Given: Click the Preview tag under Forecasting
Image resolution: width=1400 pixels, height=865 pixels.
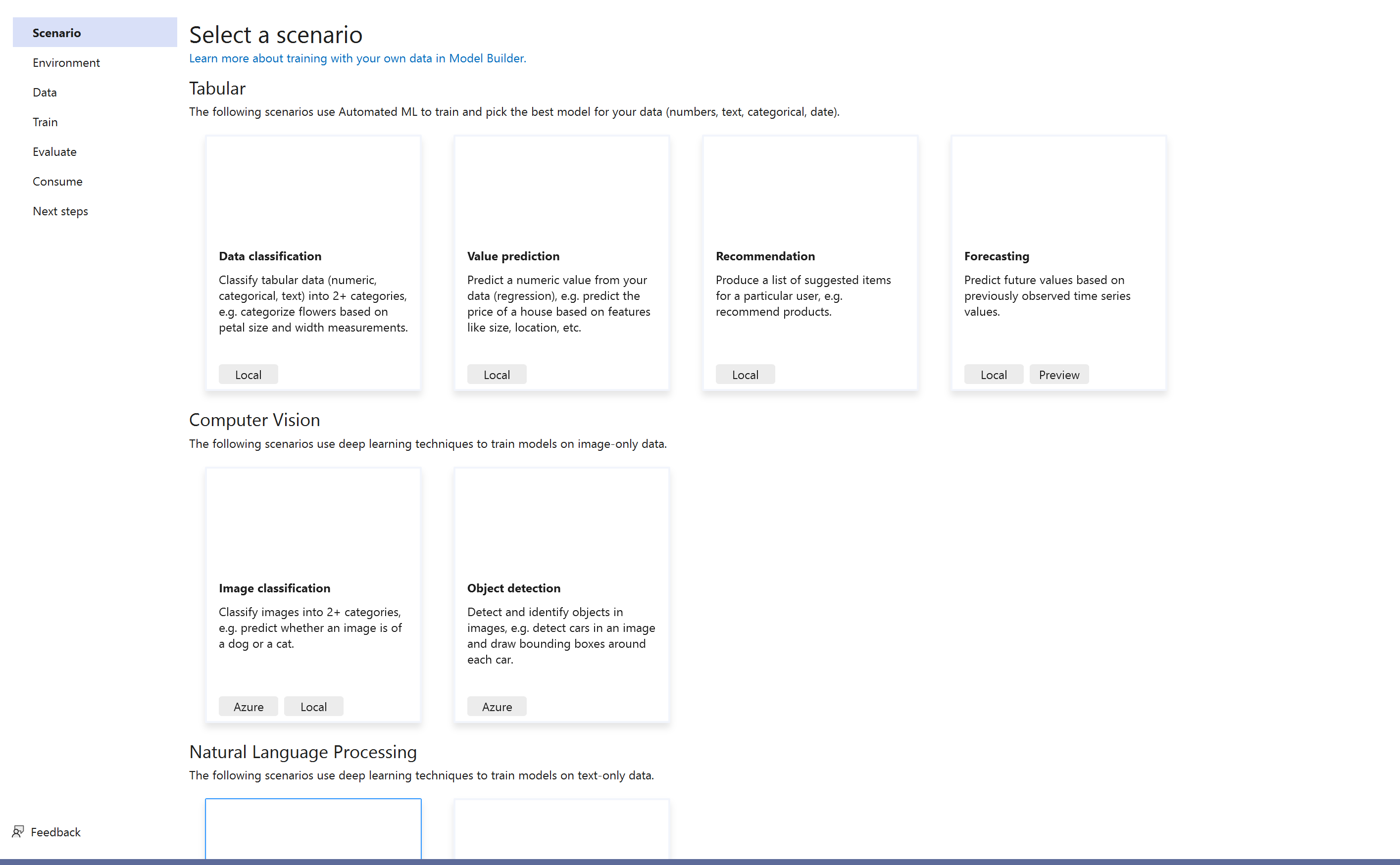Looking at the screenshot, I should [1058, 374].
